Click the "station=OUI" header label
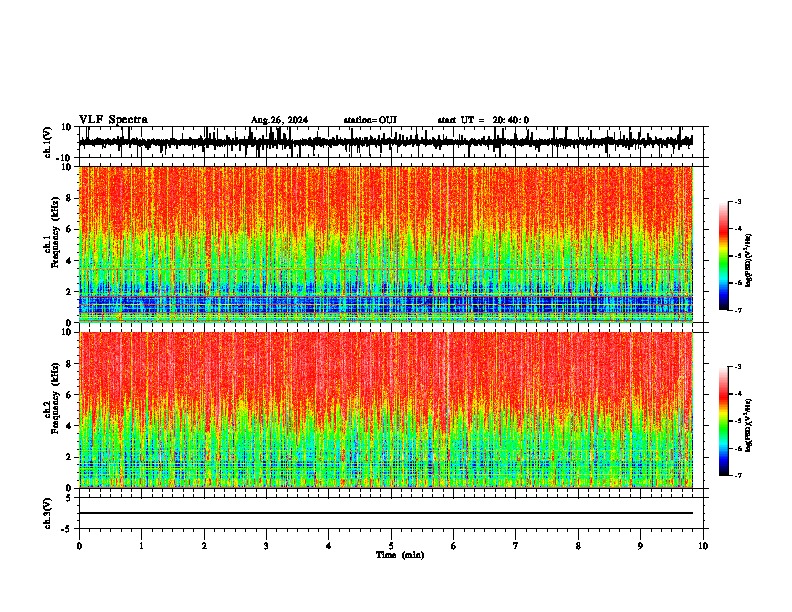792x612 pixels. pyautogui.click(x=370, y=120)
